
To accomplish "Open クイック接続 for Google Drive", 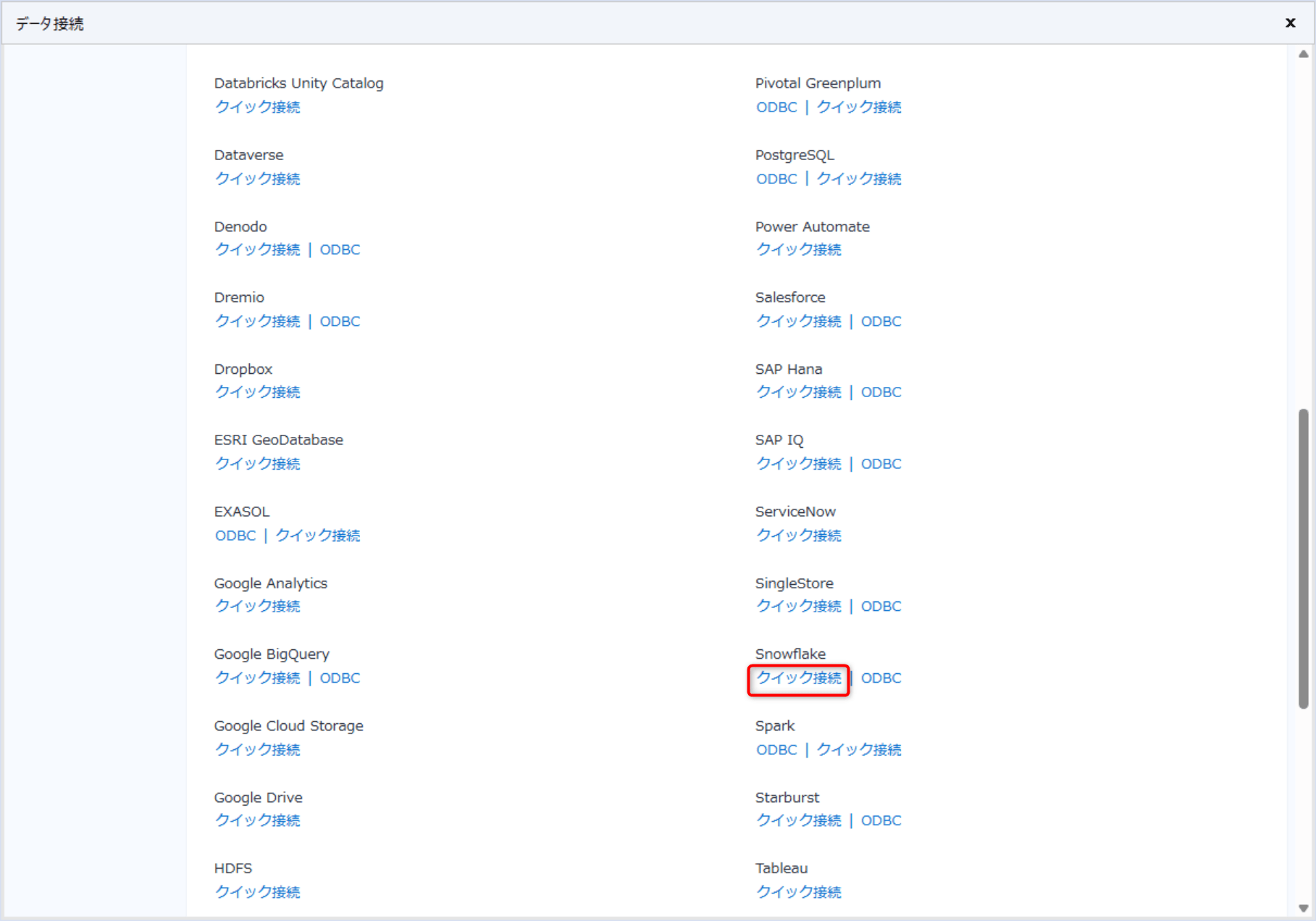I will click(x=256, y=820).
